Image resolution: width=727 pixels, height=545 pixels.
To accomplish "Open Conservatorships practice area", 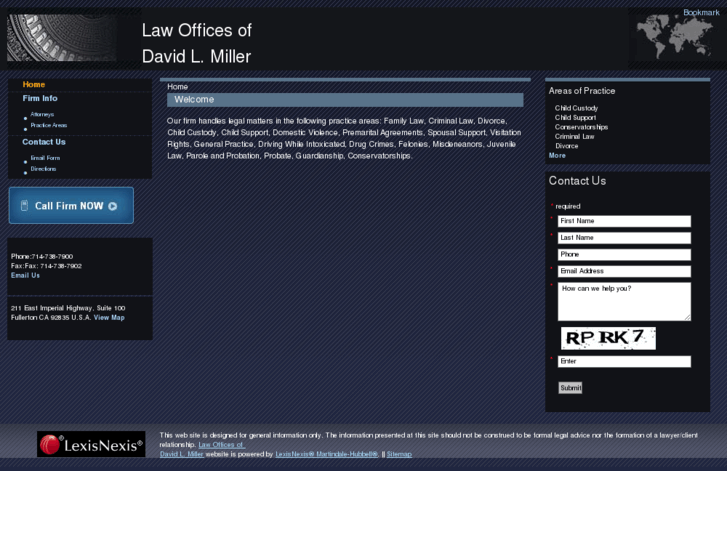I will tap(581, 127).
